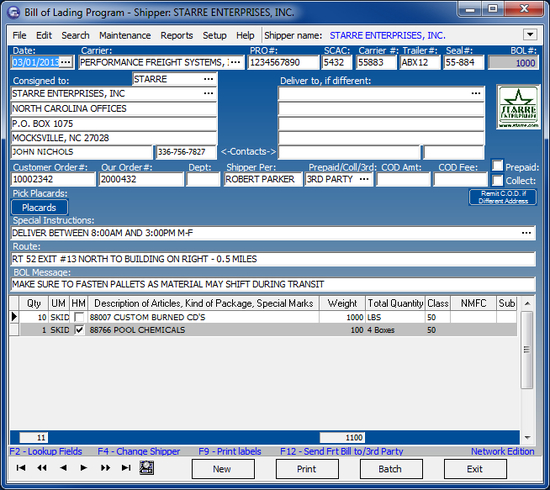The image size is (550, 490).
Task: Click F4 - Change Shipper link
Action: click(x=139, y=451)
